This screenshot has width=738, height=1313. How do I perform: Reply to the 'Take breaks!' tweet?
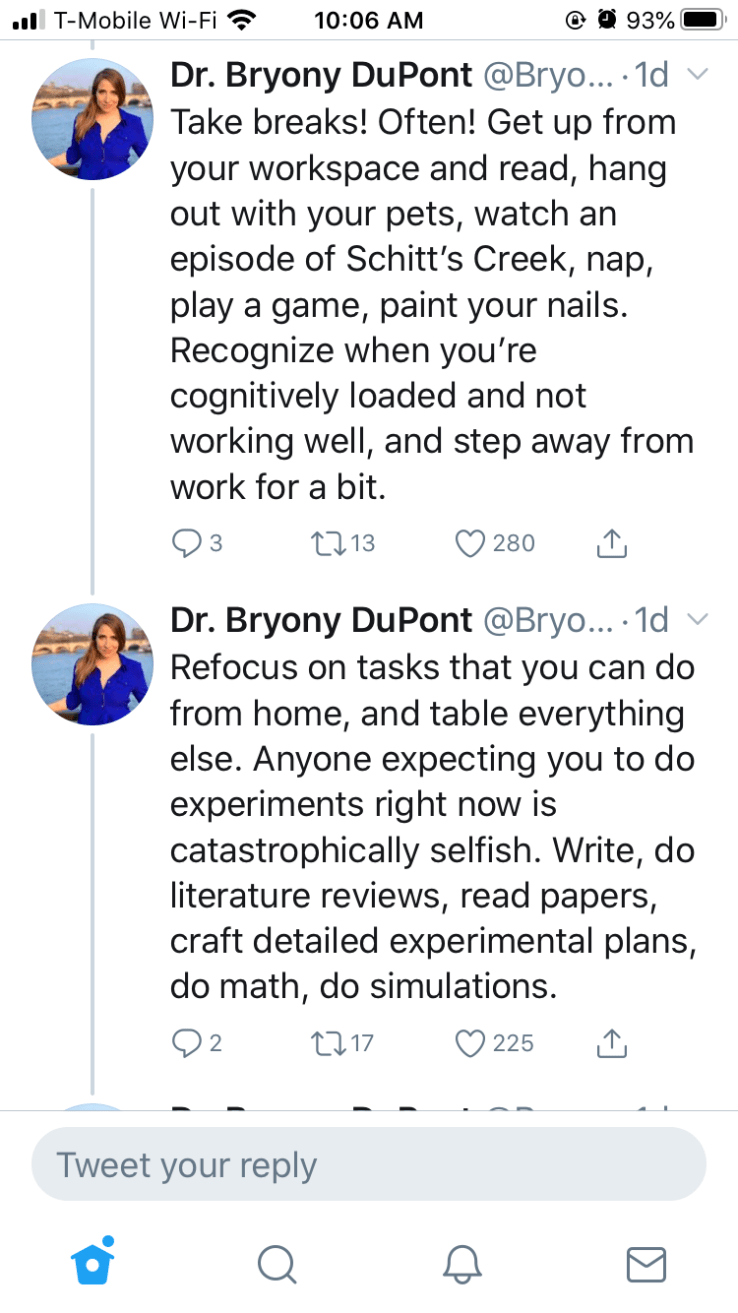(x=187, y=543)
